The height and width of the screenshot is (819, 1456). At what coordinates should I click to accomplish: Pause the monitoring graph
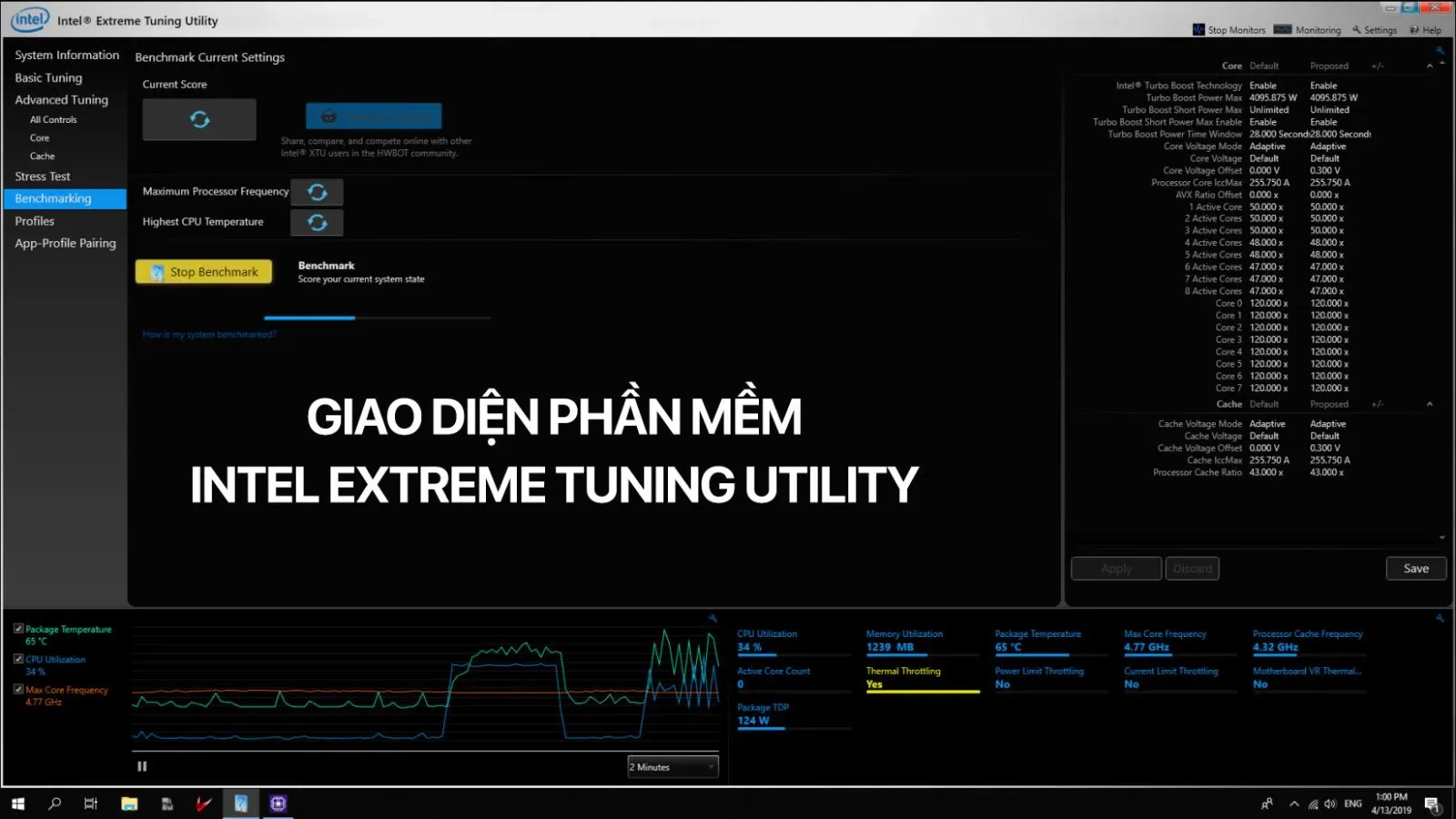(x=142, y=766)
